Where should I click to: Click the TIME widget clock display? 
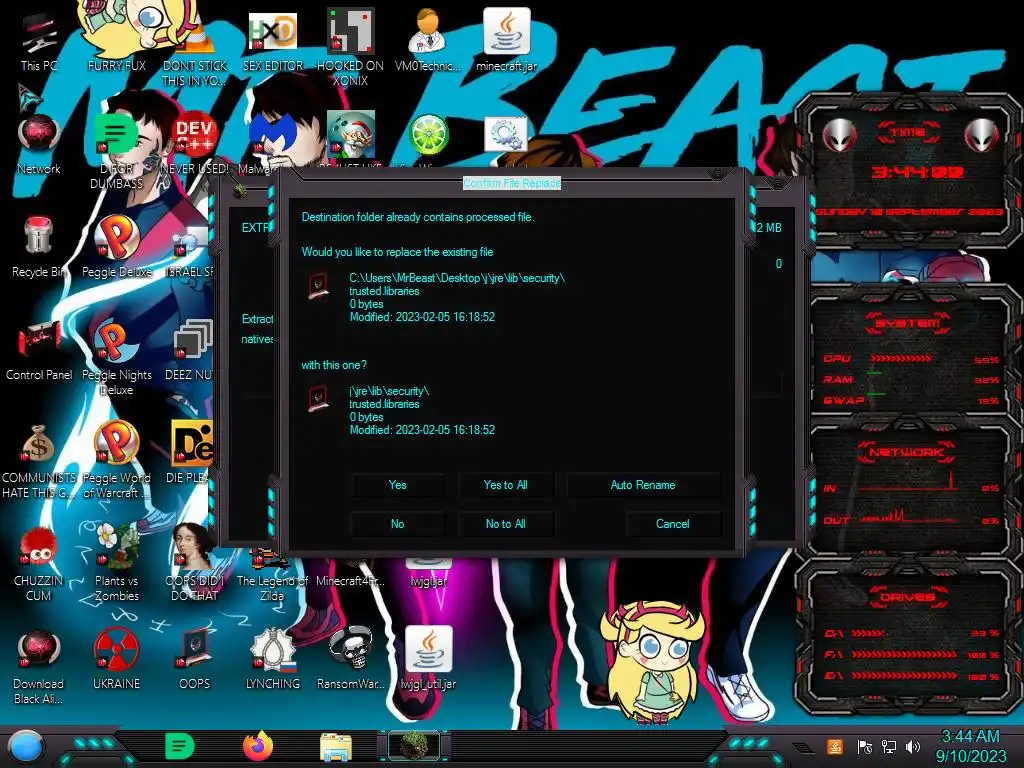pos(917,172)
